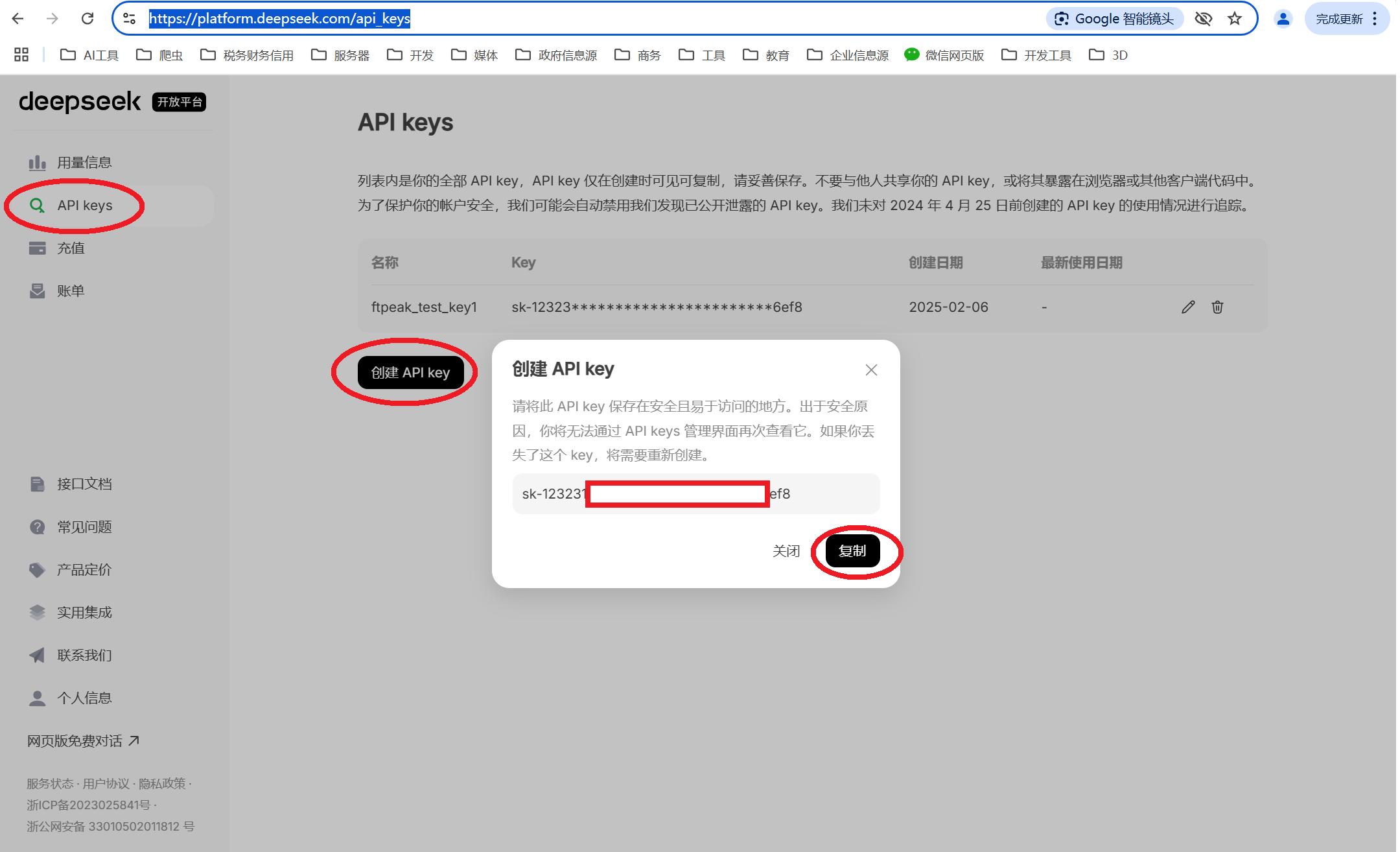Open 账单 from the sidebar
The image size is (1400, 852).
[71, 291]
